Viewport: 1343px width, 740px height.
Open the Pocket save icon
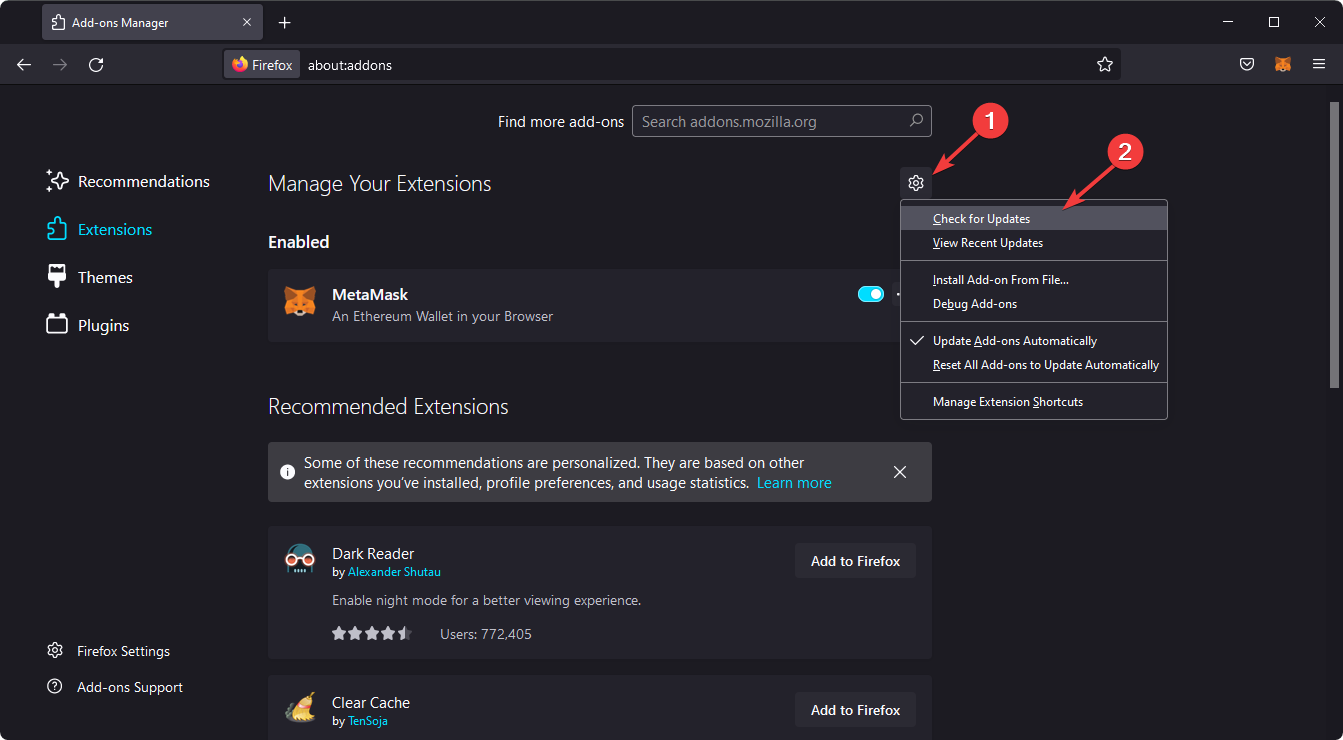click(1247, 64)
